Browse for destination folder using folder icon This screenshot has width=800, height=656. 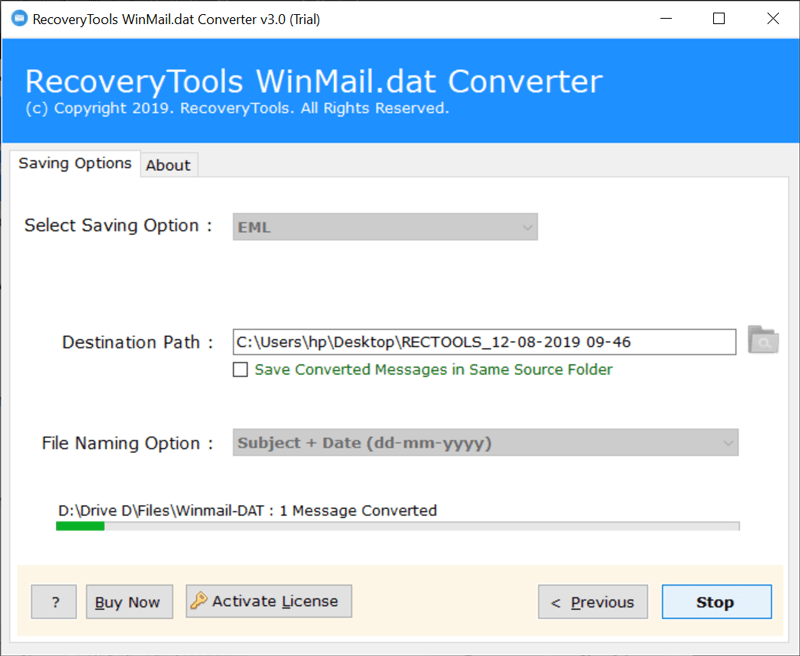click(x=762, y=341)
